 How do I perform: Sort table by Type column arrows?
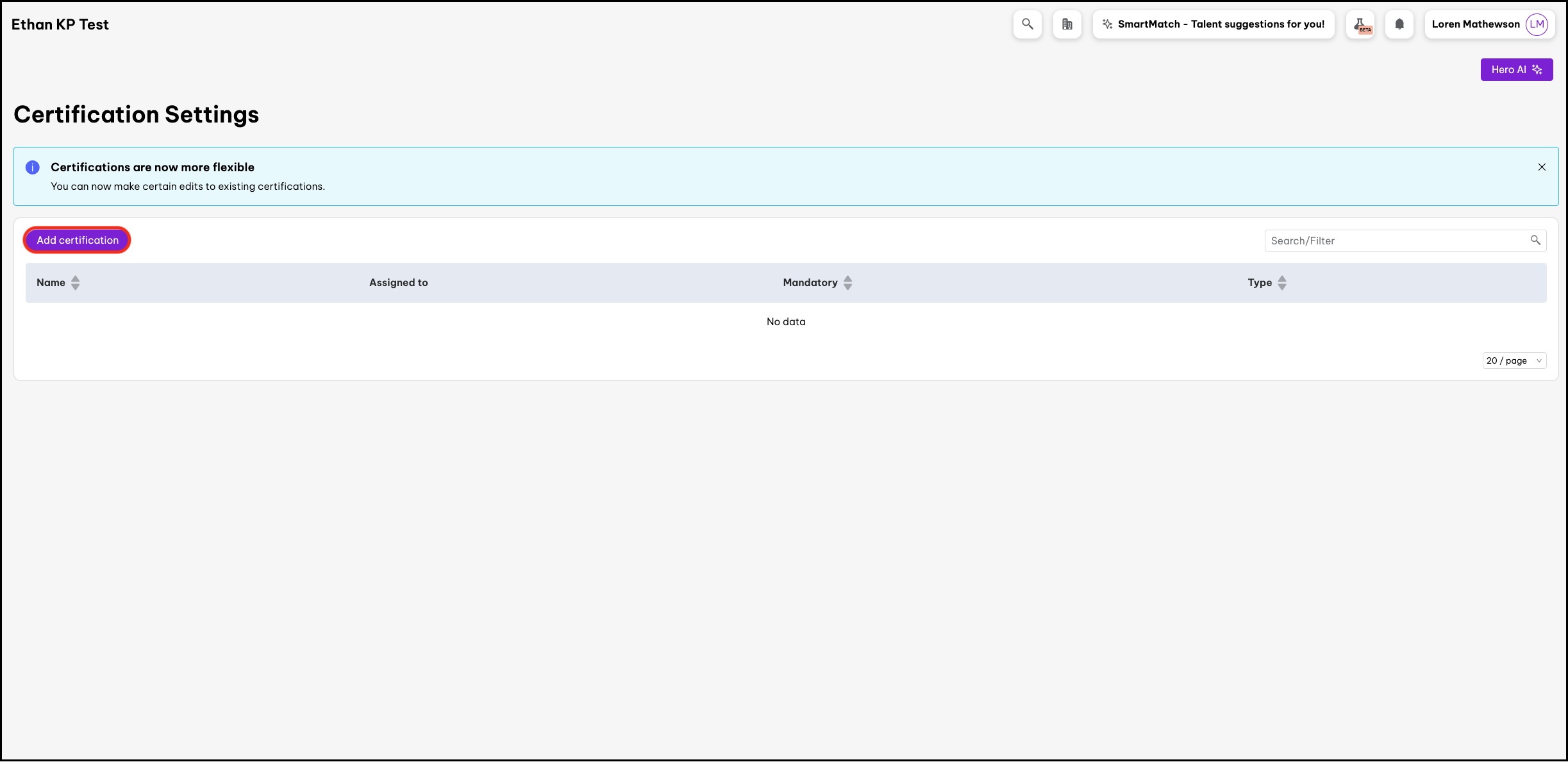pyautogui.click(x=1281, y=283)
